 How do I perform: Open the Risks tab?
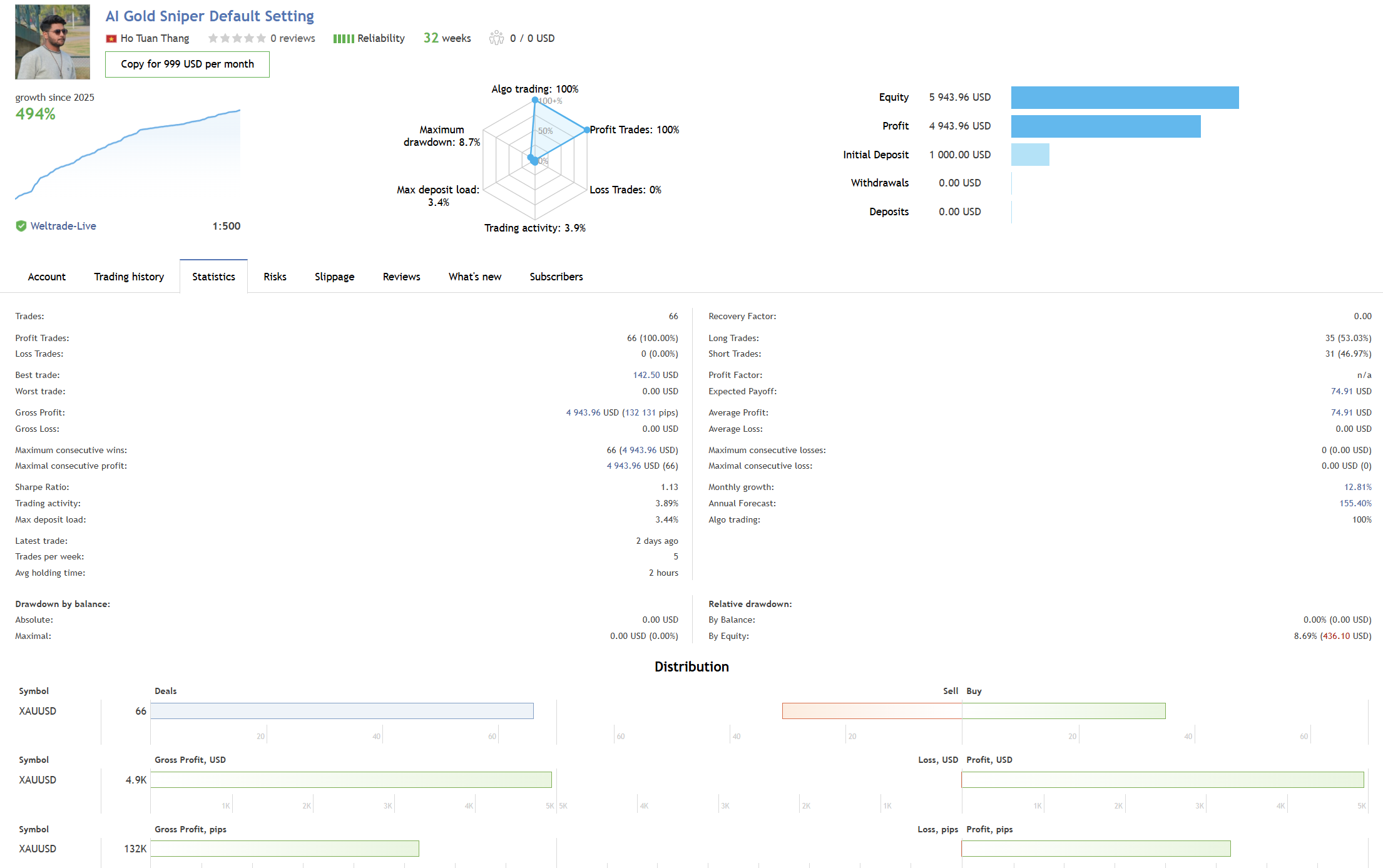click(x=275, y=277)
